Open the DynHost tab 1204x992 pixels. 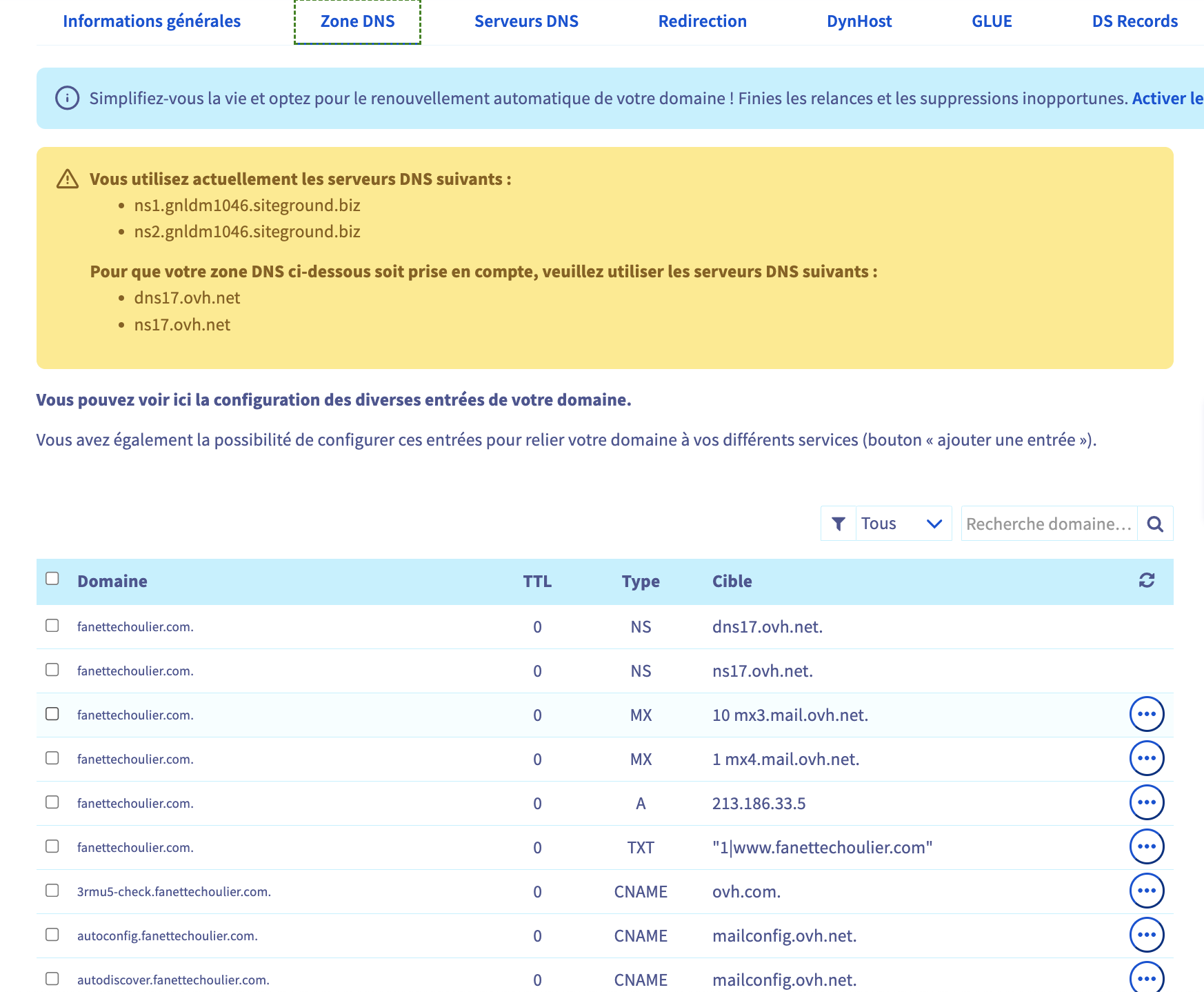[859, 21]
